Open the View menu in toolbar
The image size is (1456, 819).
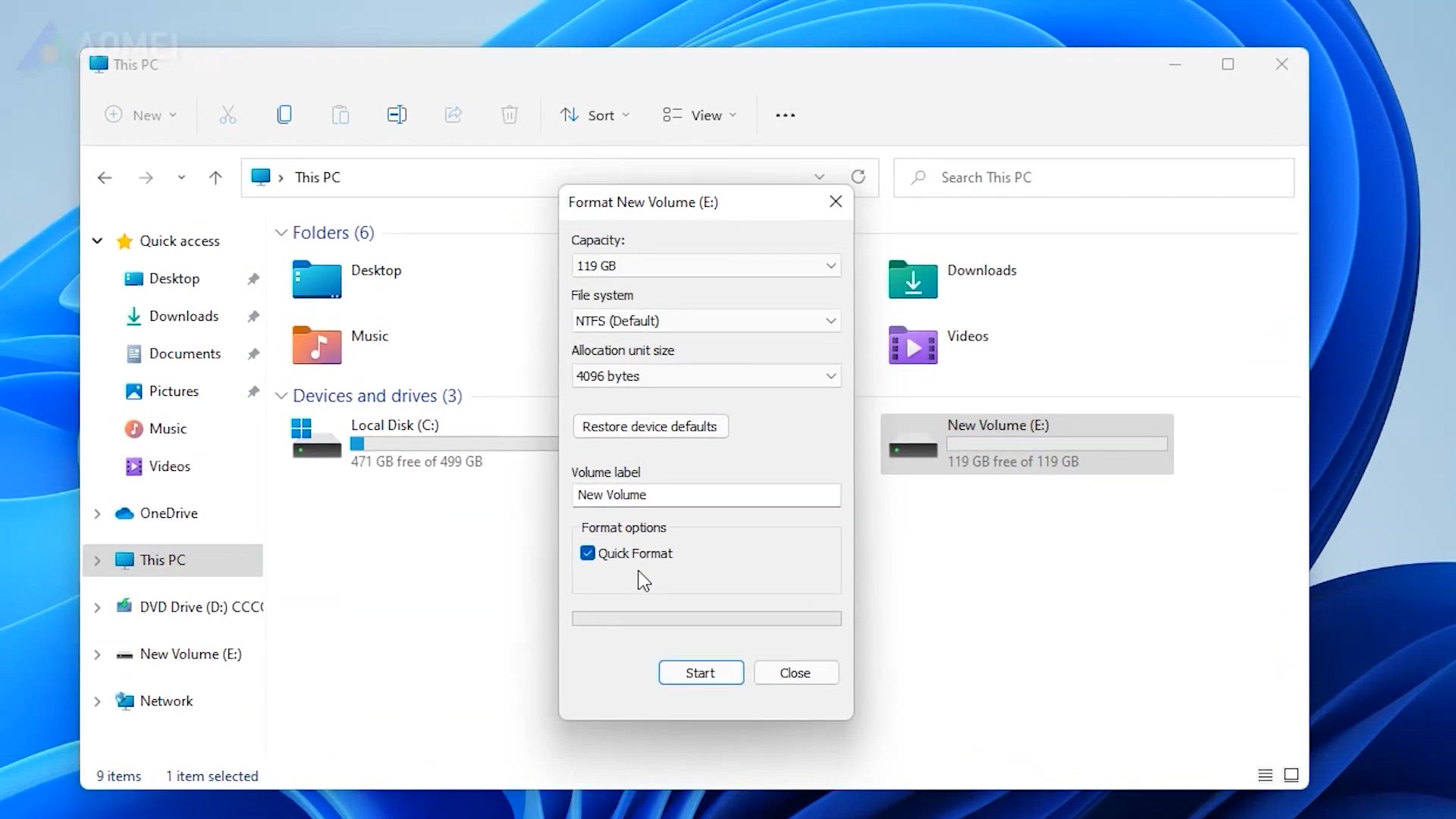tap(699, 115)
